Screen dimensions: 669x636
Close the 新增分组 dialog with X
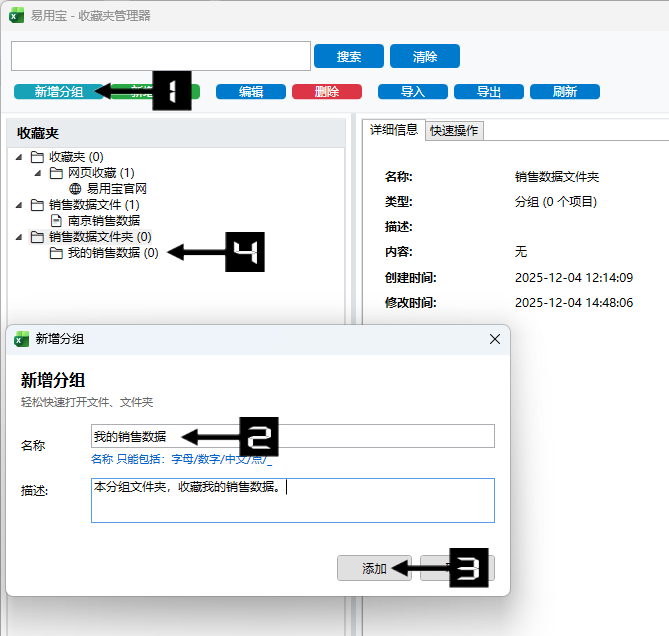tap(494, 339)
